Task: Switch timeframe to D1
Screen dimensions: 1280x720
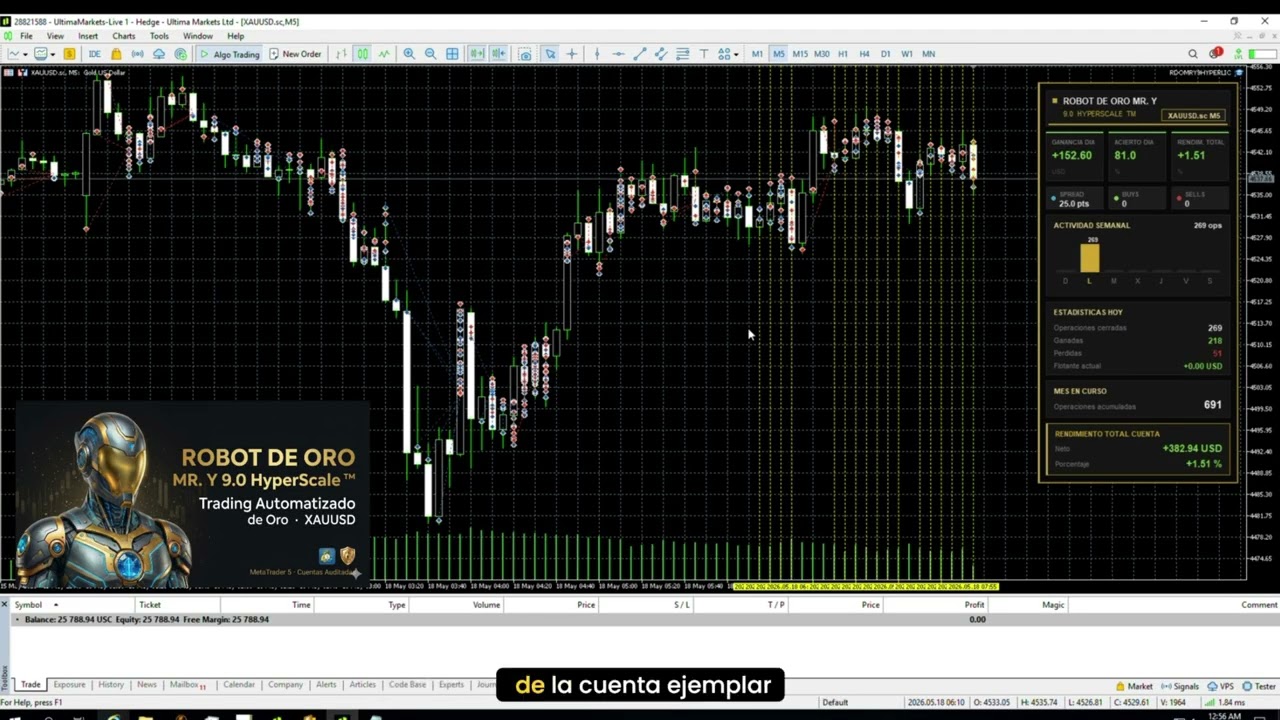Action: [x=885, y=54]
